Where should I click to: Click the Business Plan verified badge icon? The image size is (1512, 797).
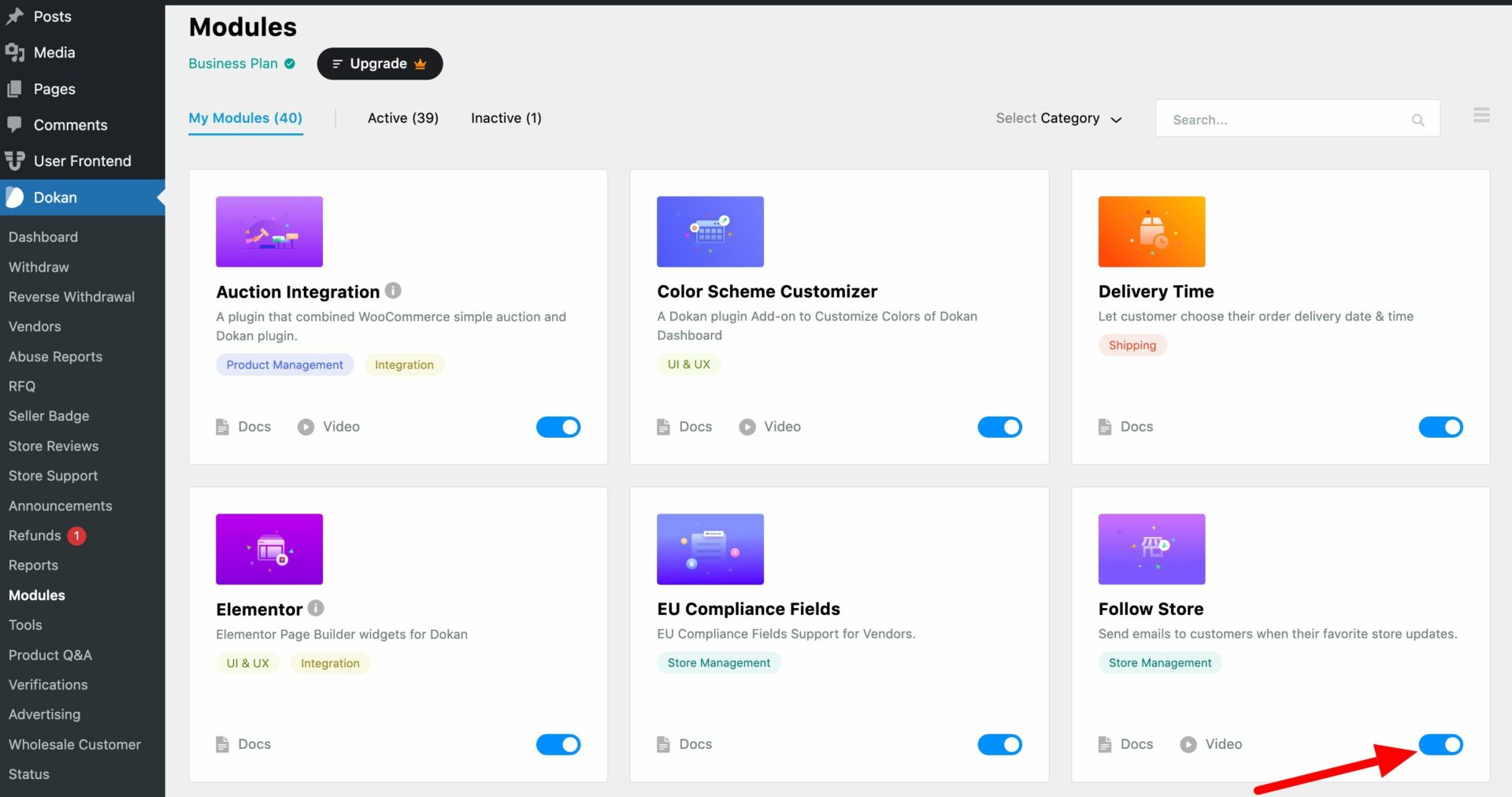(x=290, y=64)
